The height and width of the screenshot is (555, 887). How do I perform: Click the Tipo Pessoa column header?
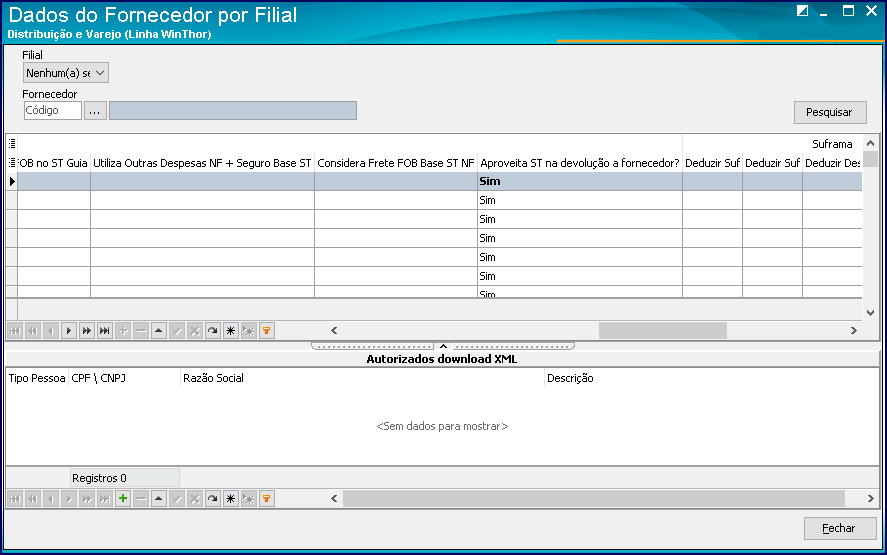(37, 378)
